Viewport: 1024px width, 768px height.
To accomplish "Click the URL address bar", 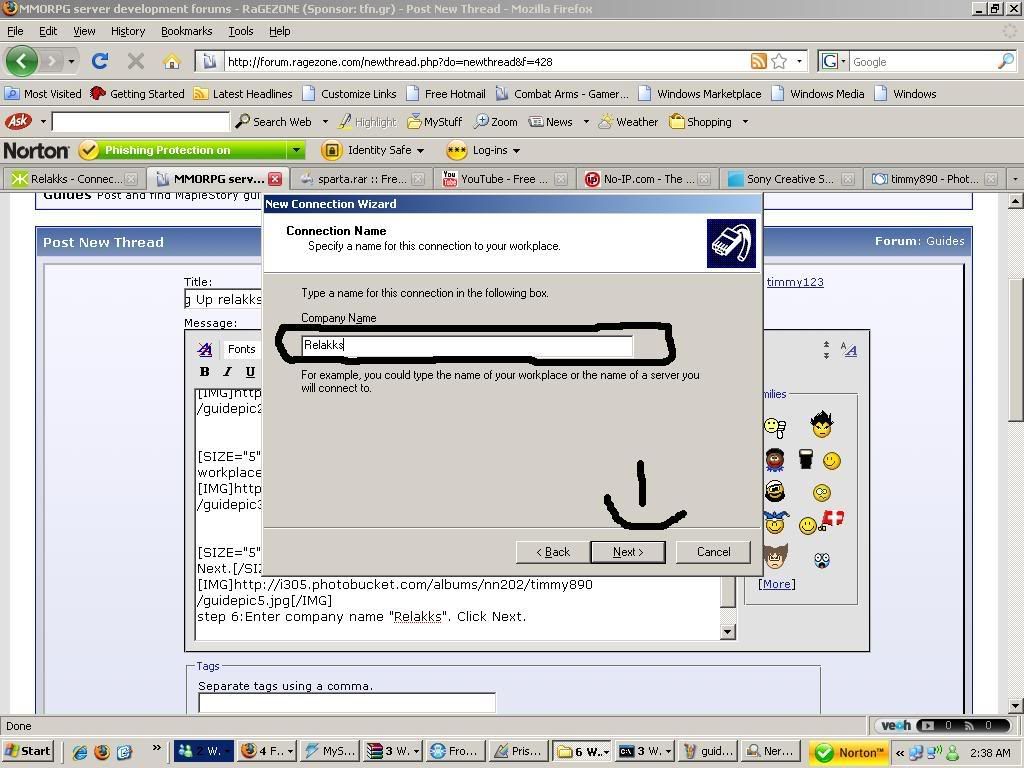I will [485, 61].
